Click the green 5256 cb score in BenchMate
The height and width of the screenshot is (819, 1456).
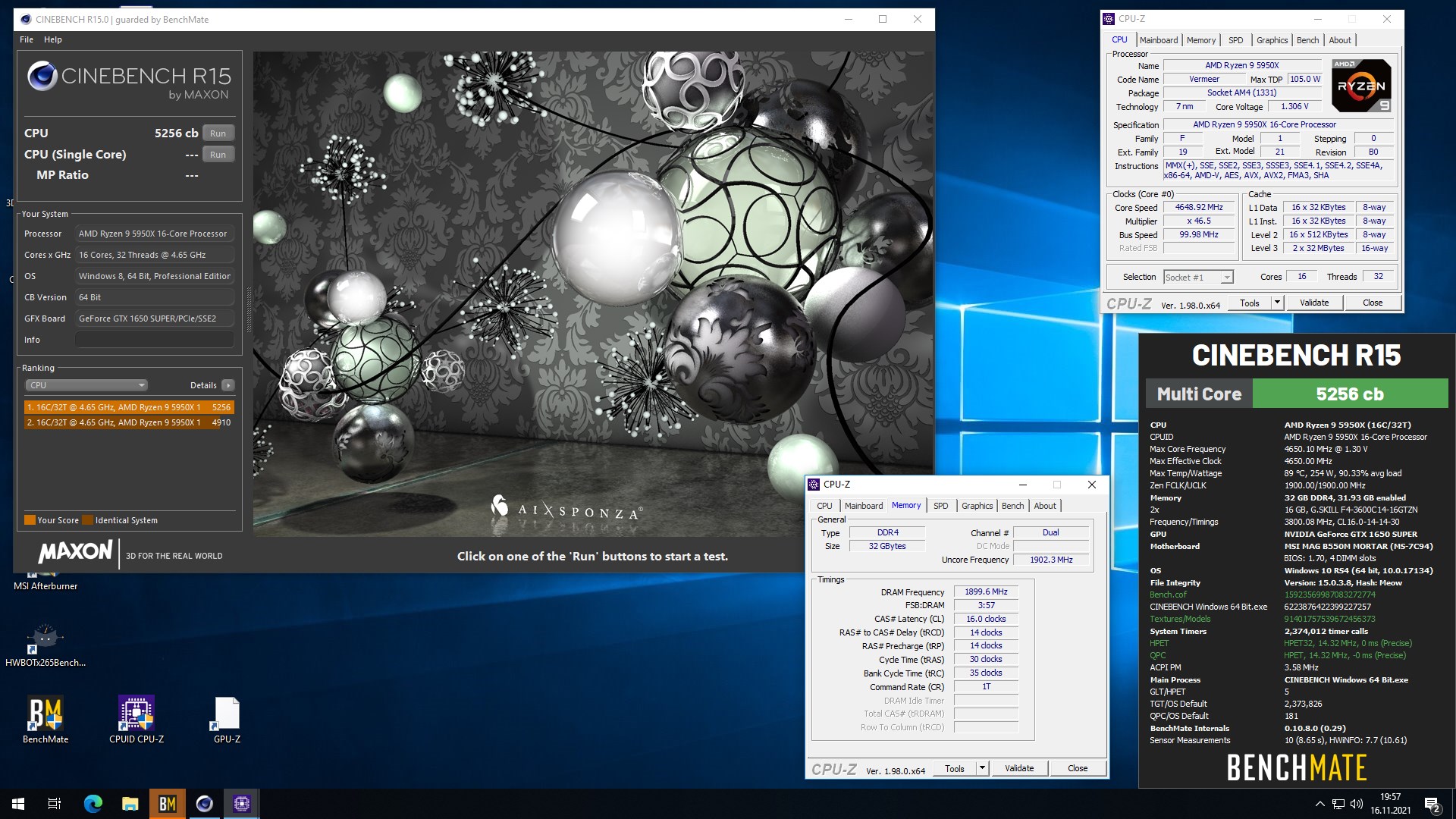click(1350, 394)
